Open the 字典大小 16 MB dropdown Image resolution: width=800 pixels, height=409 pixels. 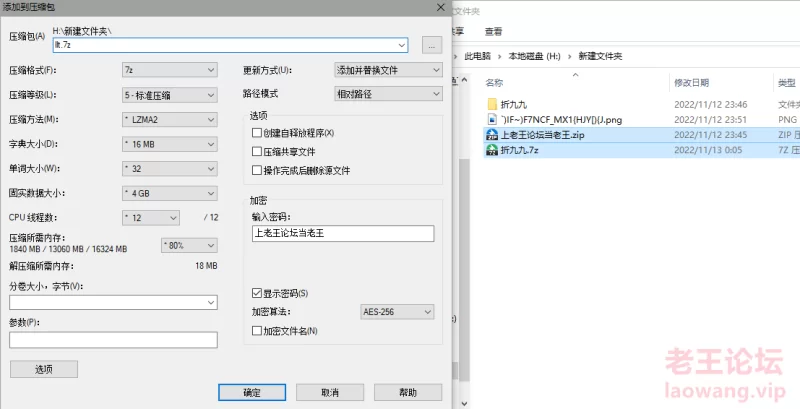pyautogui.click(x=170, y=144)
